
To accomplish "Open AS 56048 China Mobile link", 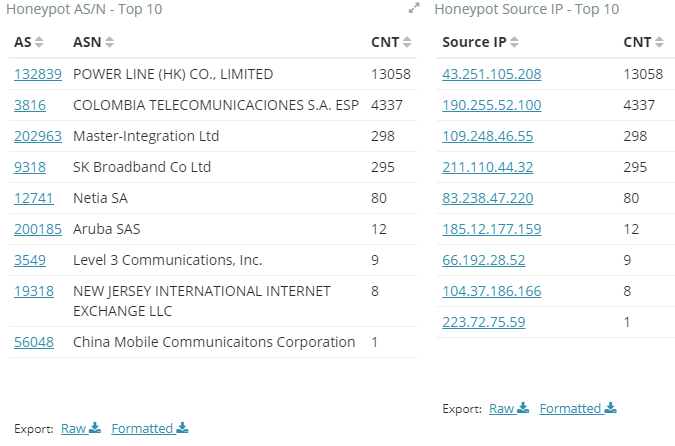I will pyautogui.click(x=34, y=342).
